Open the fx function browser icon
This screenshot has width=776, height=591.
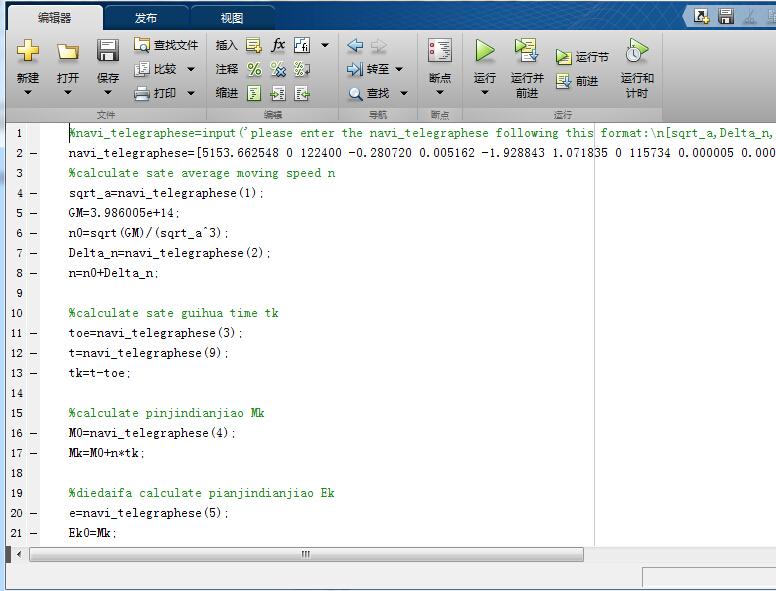pyautogui.click(x=278, y=45)
